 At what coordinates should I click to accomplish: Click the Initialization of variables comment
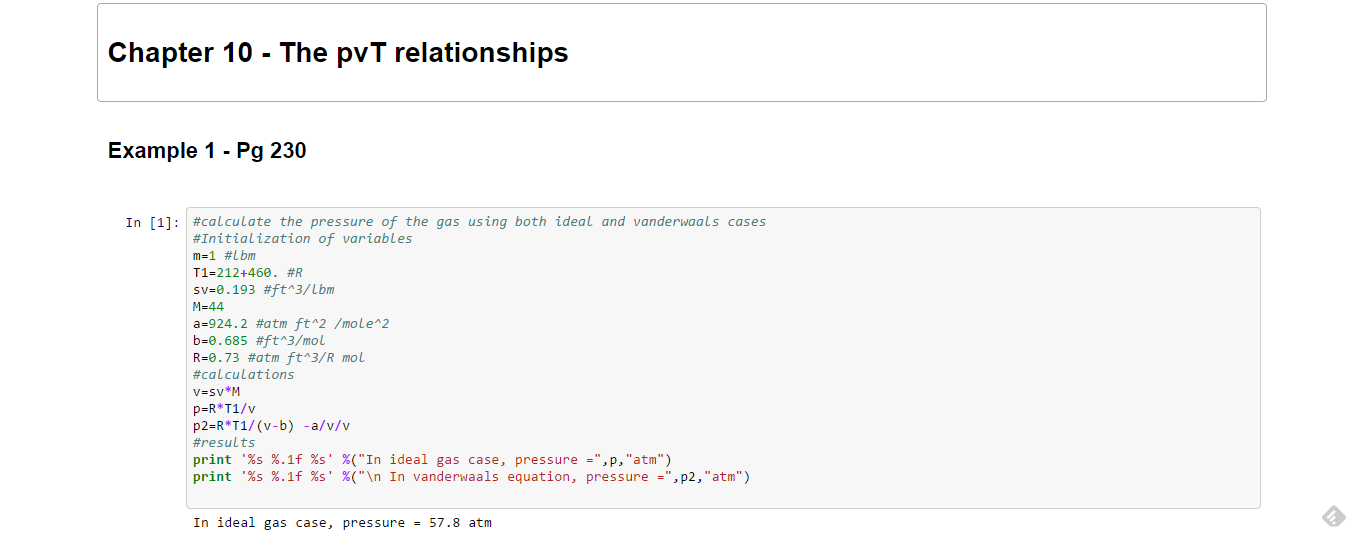click(x=302, y=239)
